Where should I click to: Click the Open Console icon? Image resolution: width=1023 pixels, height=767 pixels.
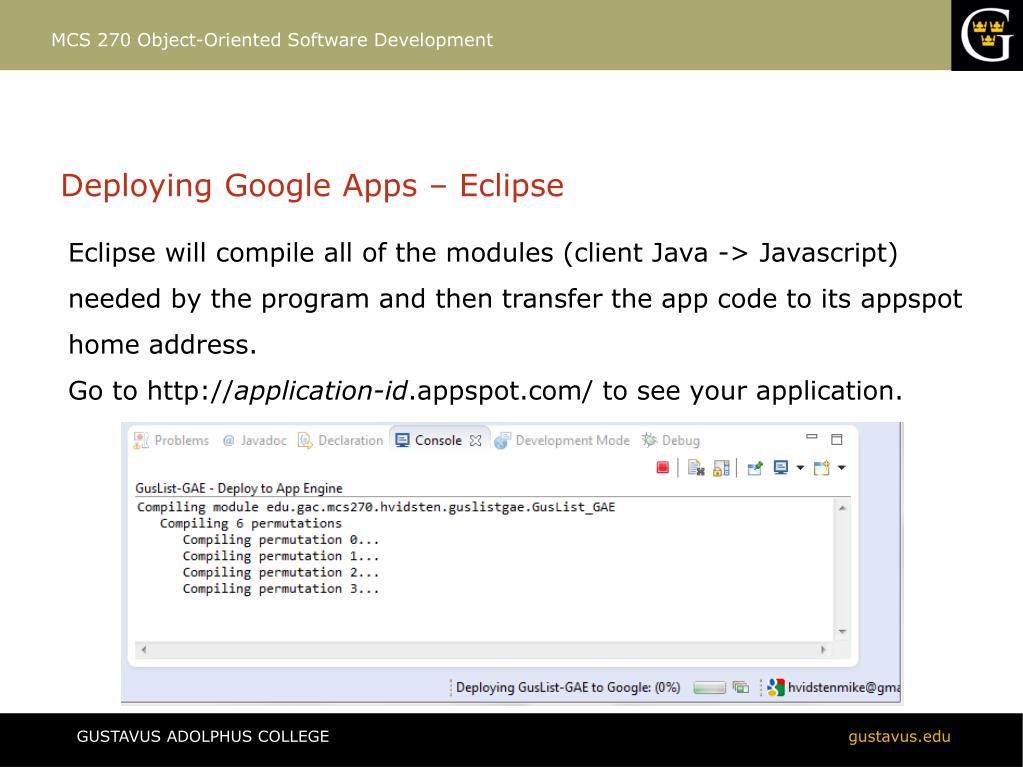click(822, 468)
